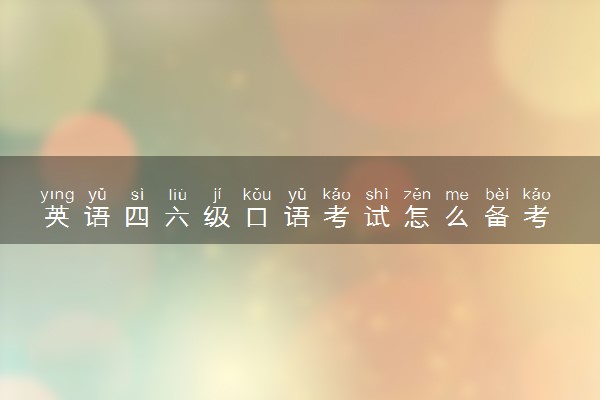600x400 pixels.
Task: Select the pinyin text "me"
Action: click(457, 196)
